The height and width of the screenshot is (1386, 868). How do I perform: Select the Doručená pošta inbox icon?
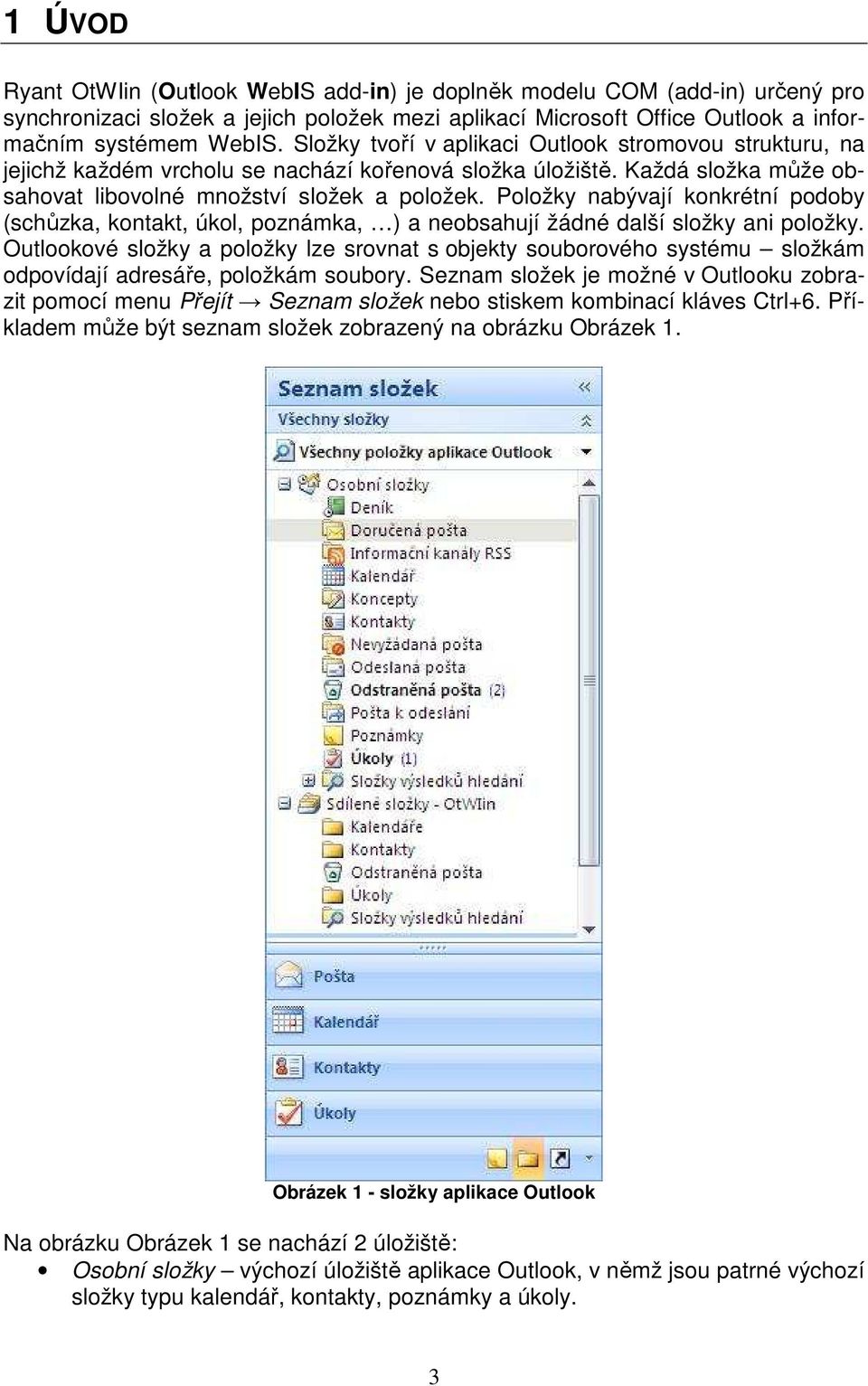(x=334, y=530)
